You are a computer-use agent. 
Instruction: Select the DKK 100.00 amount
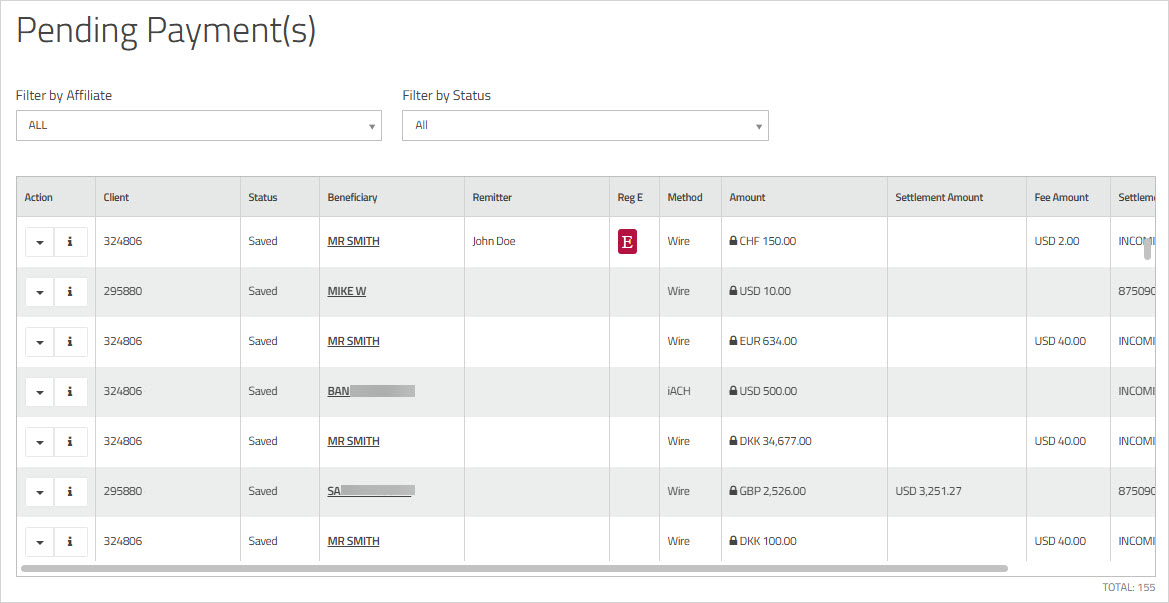pyautogui.click(x=768, y=541)
